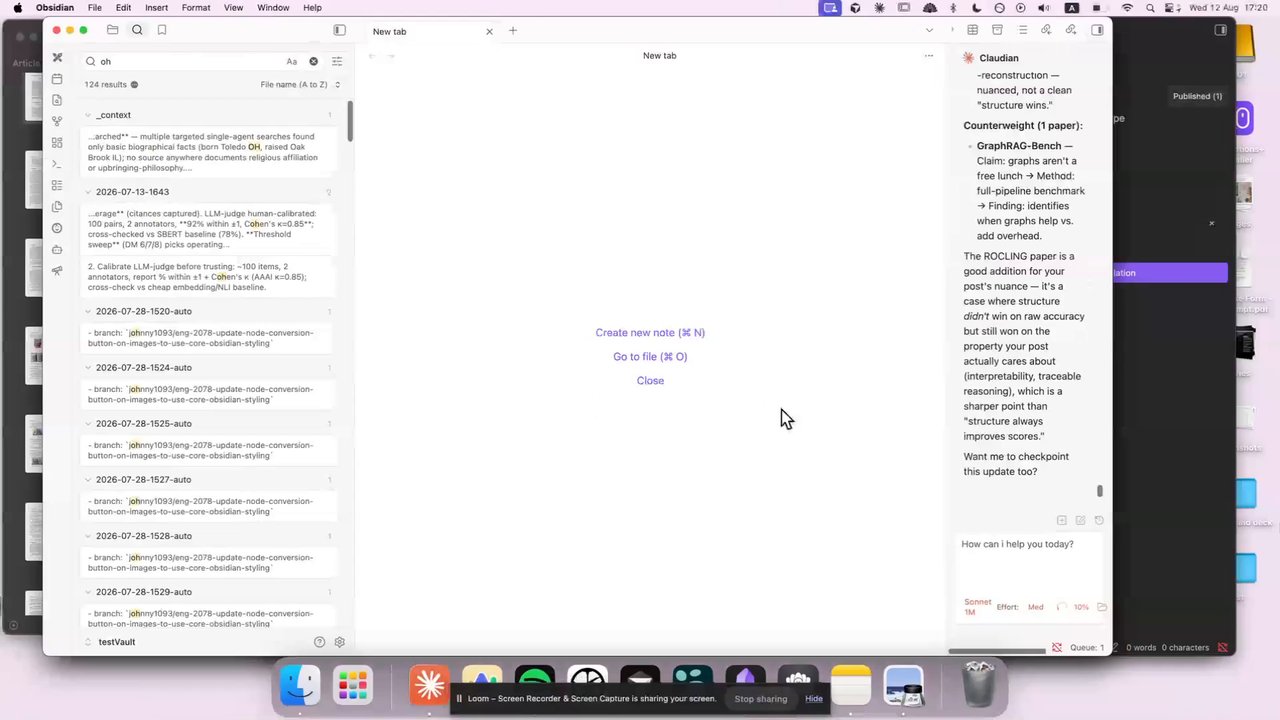
Task: Collapse the 2026-07-28-1524-auto result group
Action: tap(88, 367)
